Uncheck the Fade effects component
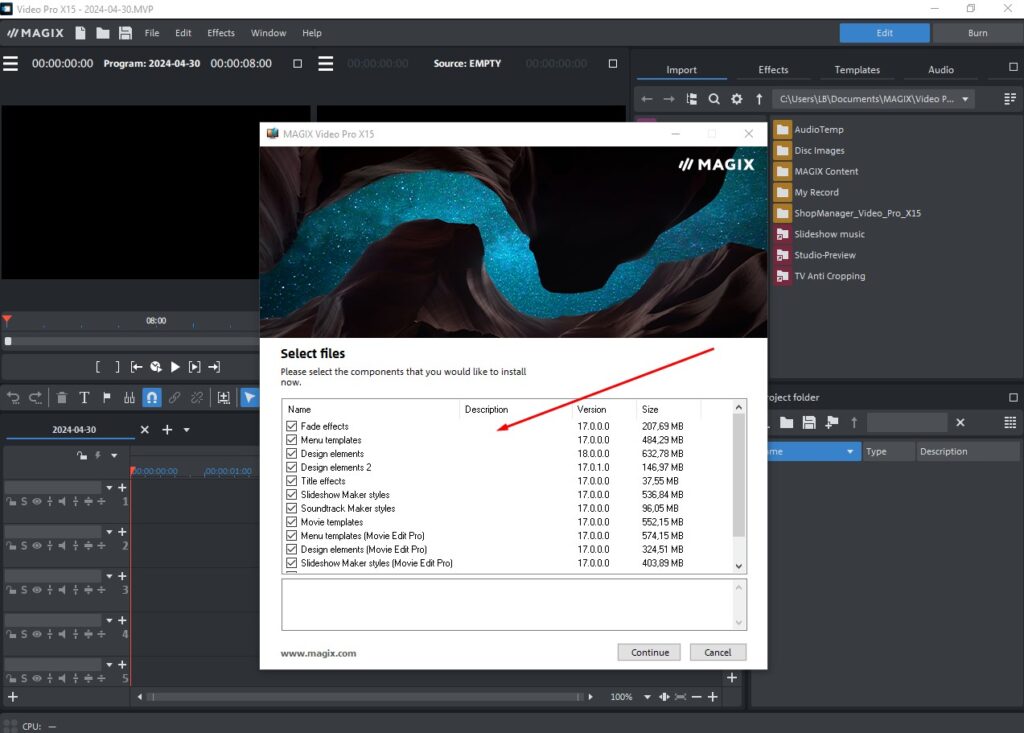 click(290, 425)
